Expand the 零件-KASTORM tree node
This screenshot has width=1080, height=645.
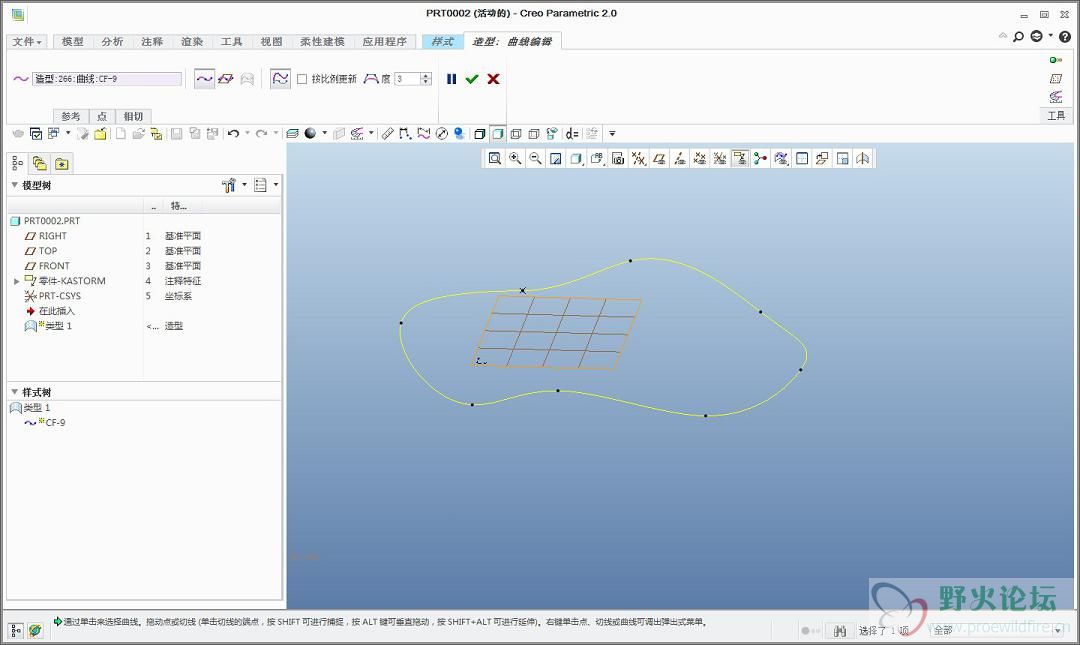click(x=16, y=281)
